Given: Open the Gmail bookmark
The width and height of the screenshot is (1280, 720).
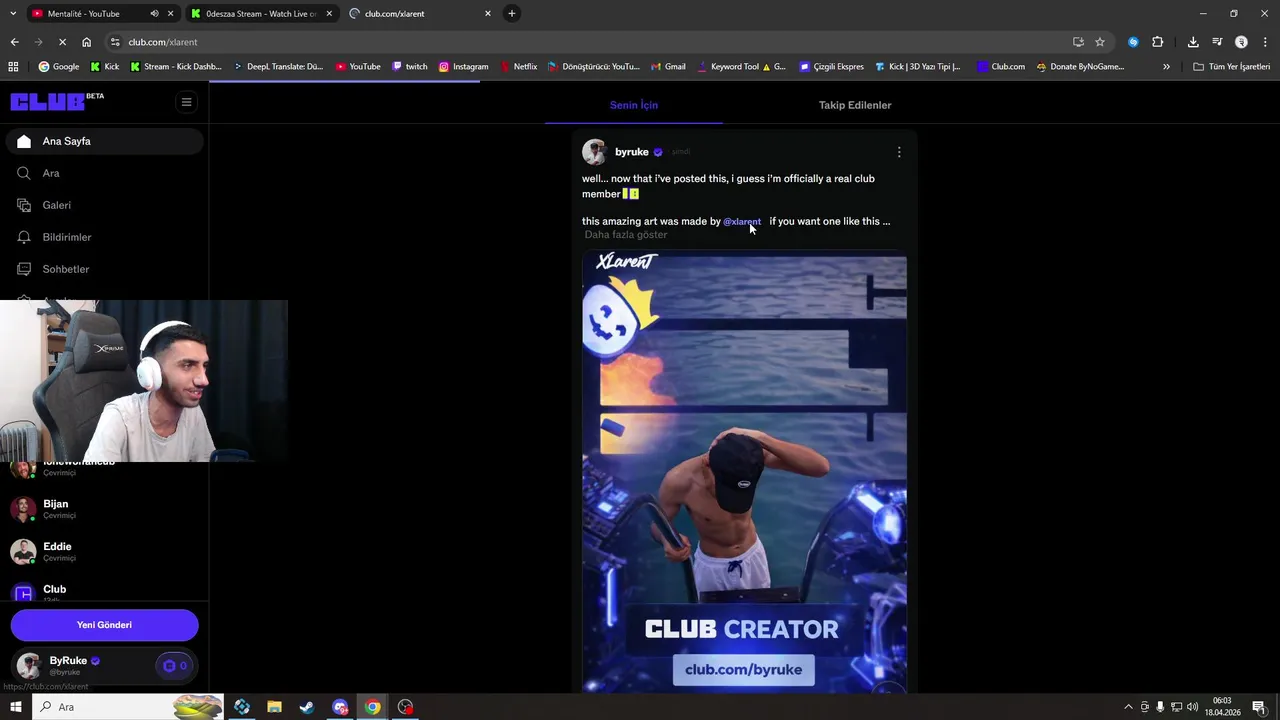Looking at the screenshot, I should click(668, 67).
